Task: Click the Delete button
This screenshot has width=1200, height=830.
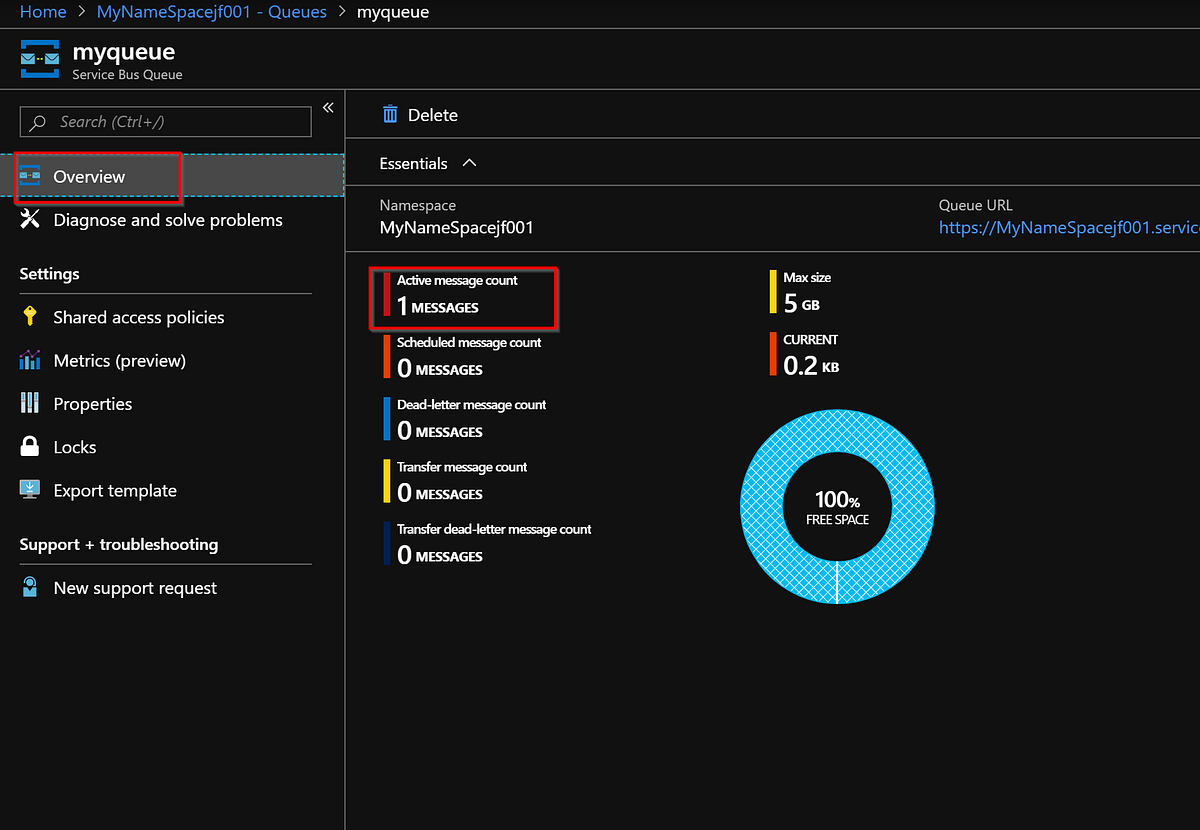Action: coord(420,114)
